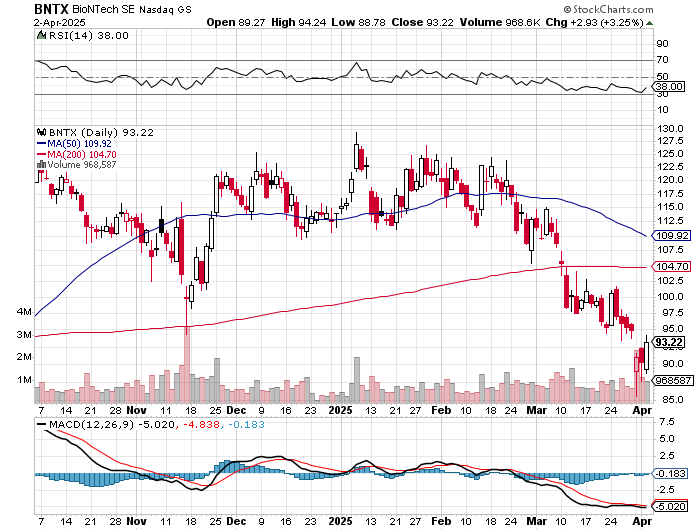This screenshot has height=530, width=700.
Task: Click the RSI 70 axis level label
Action: pos(662,60)
